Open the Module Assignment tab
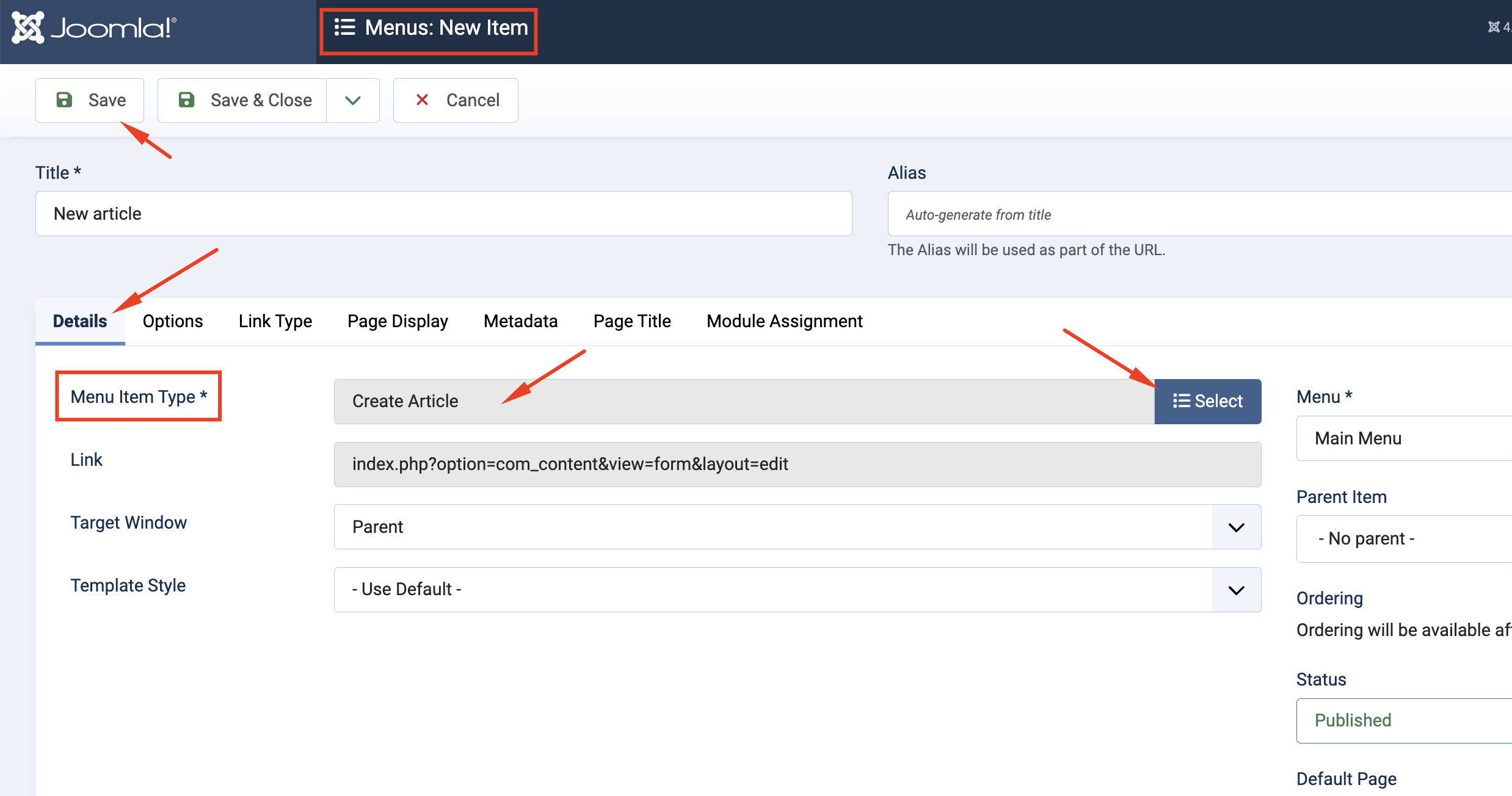 pyautogui.click(x=783, y=321)
